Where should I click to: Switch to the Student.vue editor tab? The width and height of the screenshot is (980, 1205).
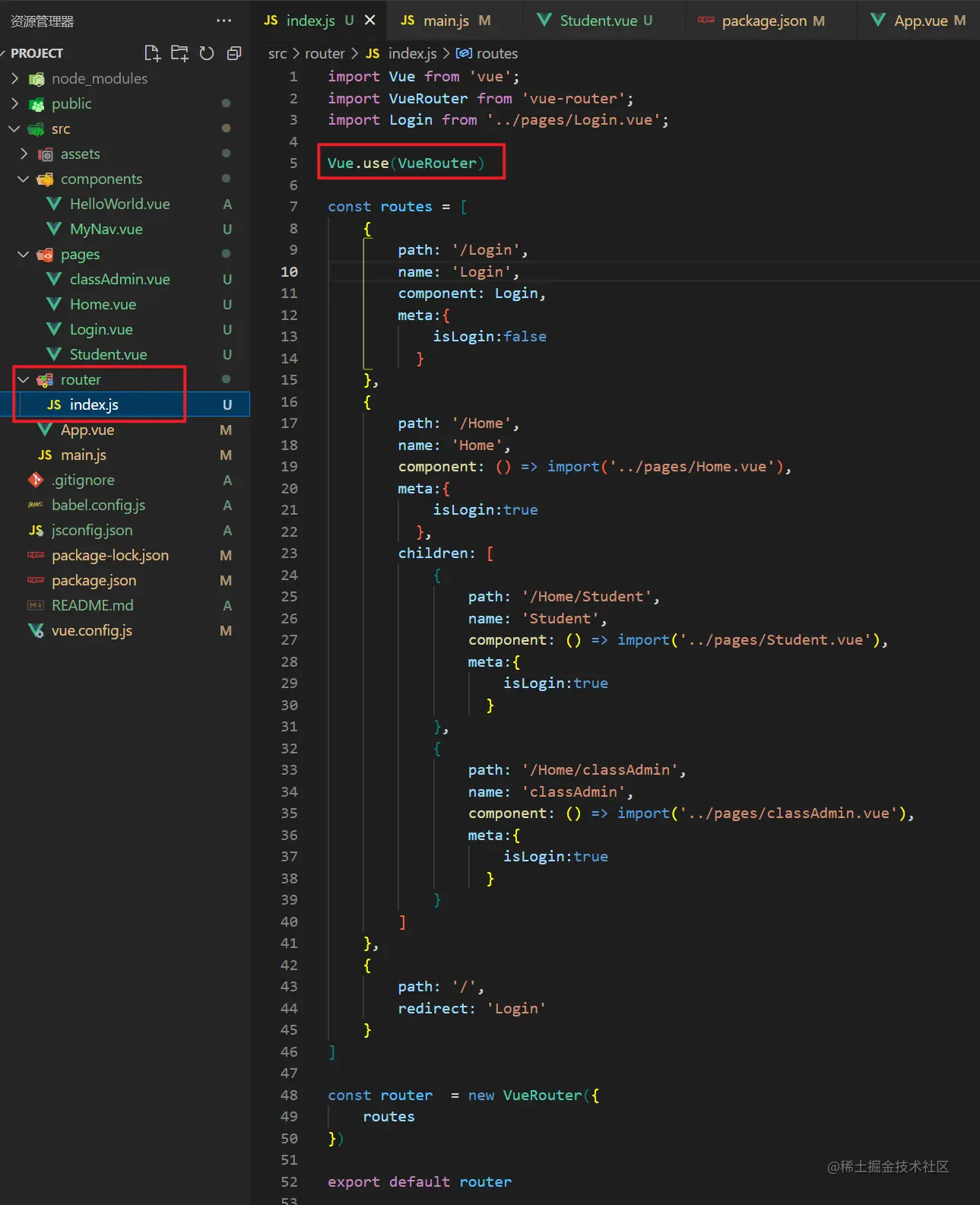[604, 21]
